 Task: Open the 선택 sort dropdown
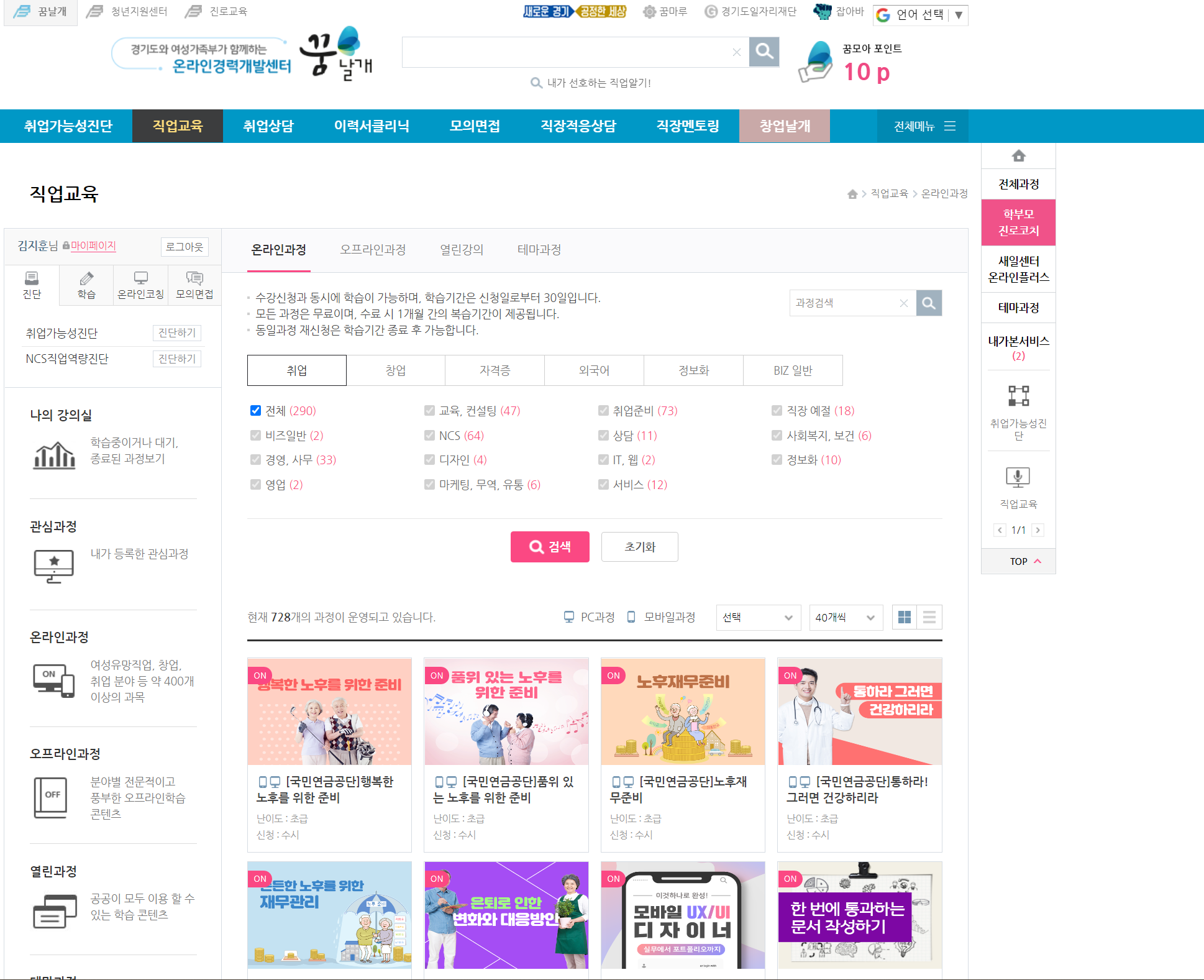coord(758,618)
